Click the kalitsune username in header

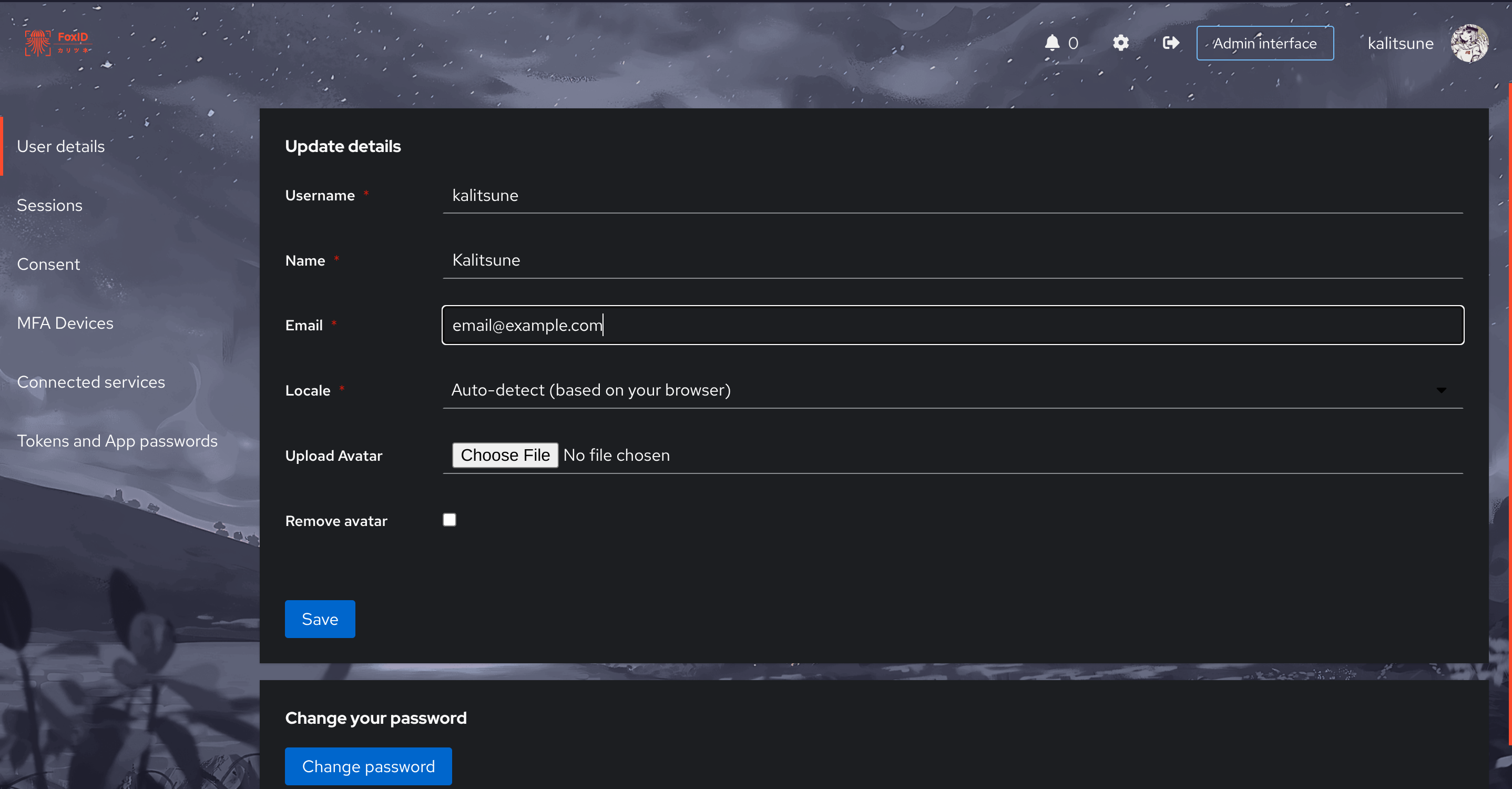point(1401,44)
